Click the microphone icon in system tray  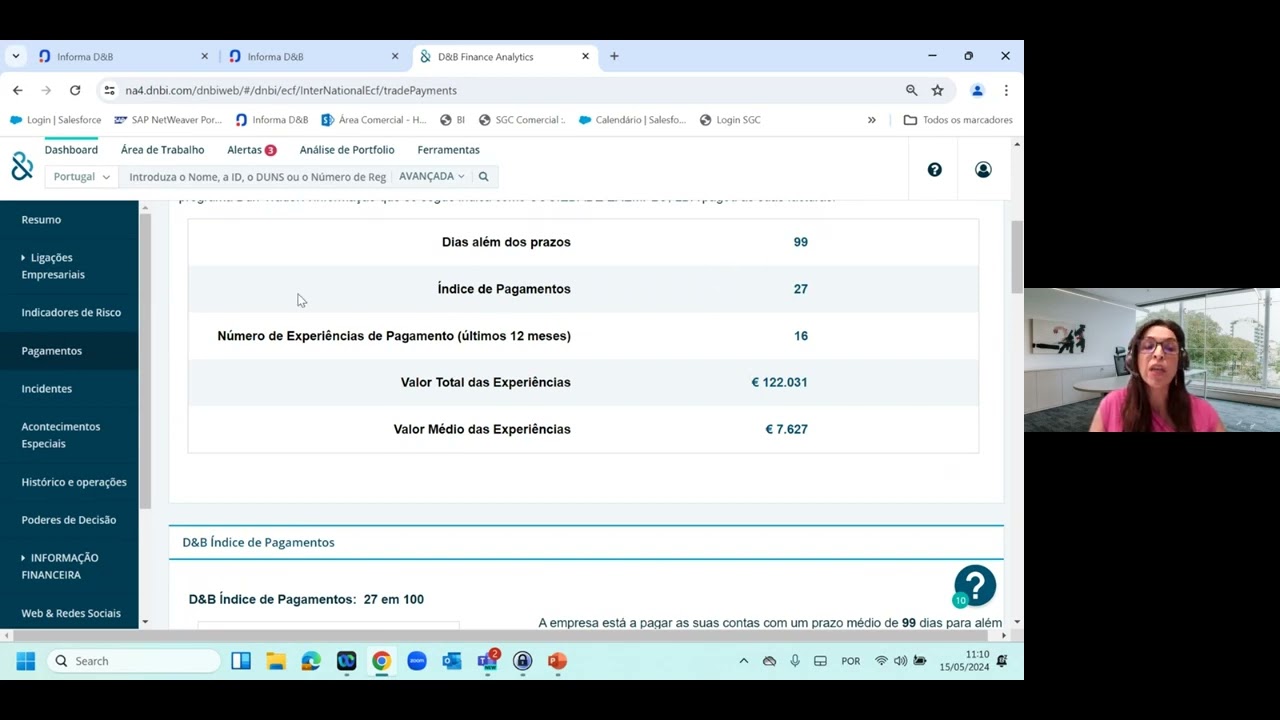(795, 661)
